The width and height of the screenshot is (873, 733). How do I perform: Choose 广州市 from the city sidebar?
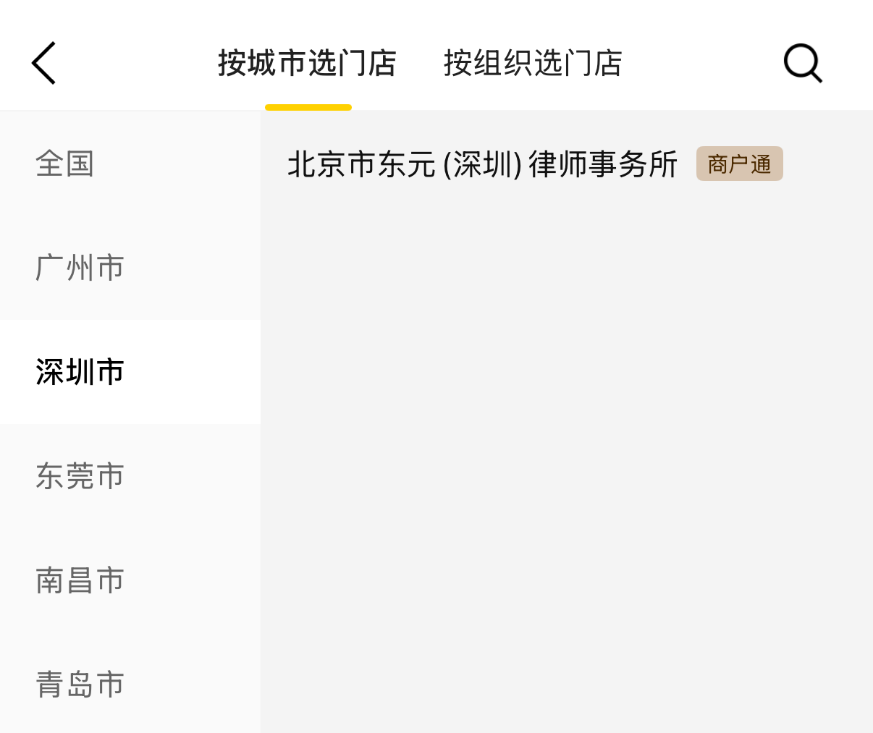(80, 268)
